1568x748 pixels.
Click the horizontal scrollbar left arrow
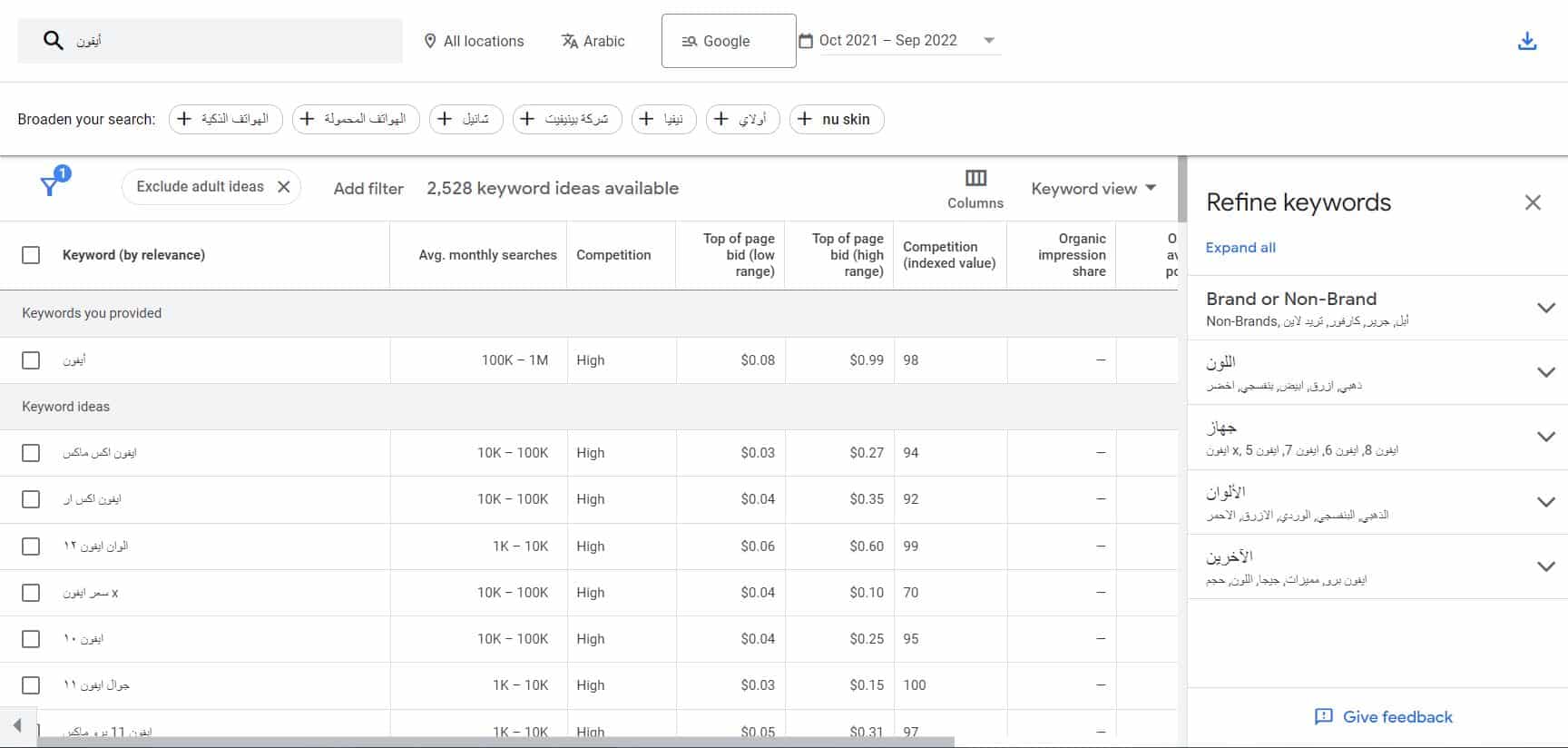[17, 725]
